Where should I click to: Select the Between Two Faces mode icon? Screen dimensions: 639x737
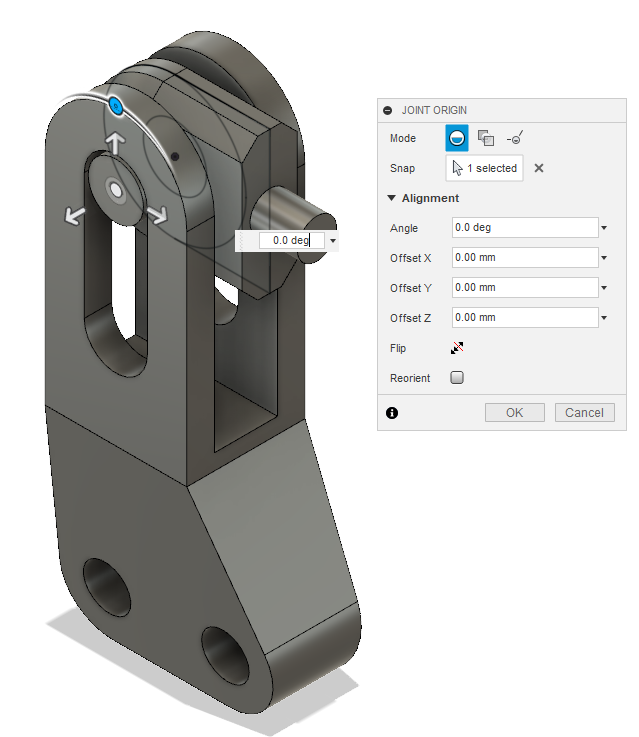tap(485, 138)
